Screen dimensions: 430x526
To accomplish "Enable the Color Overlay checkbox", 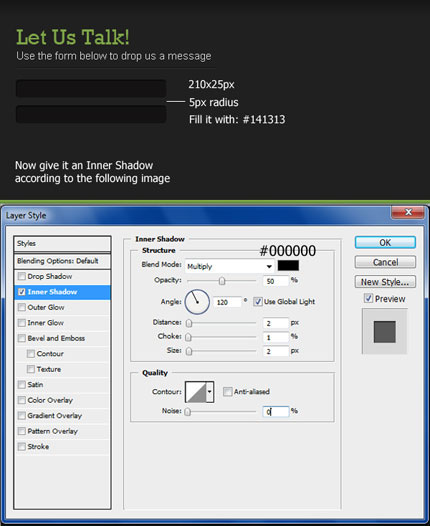I will (22, 400).
